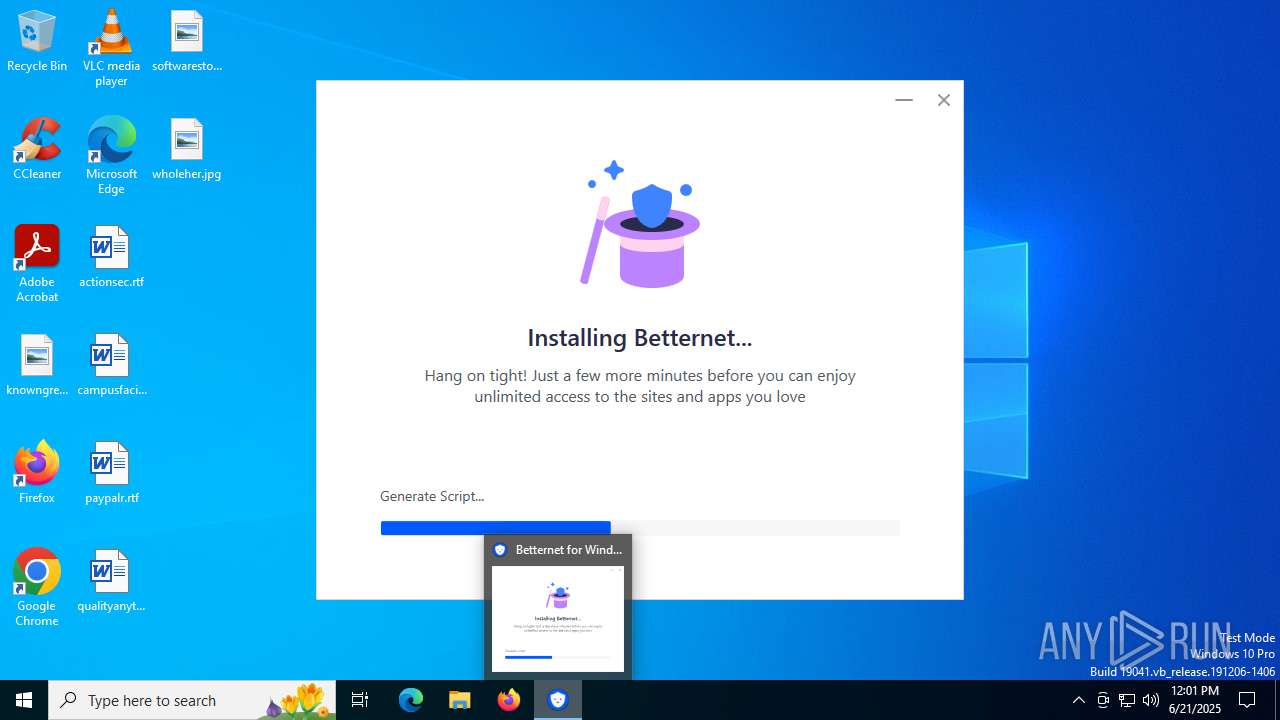The height and width of the screenshot is (720, 1280).
Task: Open Edge from the taskbar
Action: (x=411, y=700)
